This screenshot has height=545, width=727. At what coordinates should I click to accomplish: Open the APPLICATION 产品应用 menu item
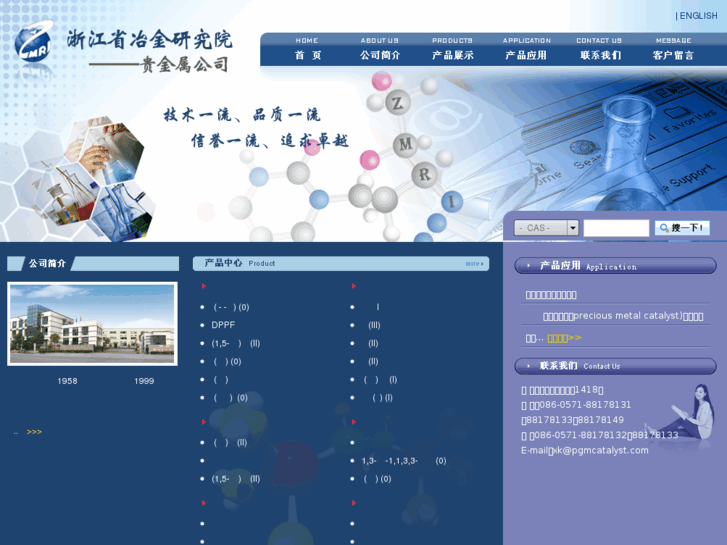click(x=526, y=49)
